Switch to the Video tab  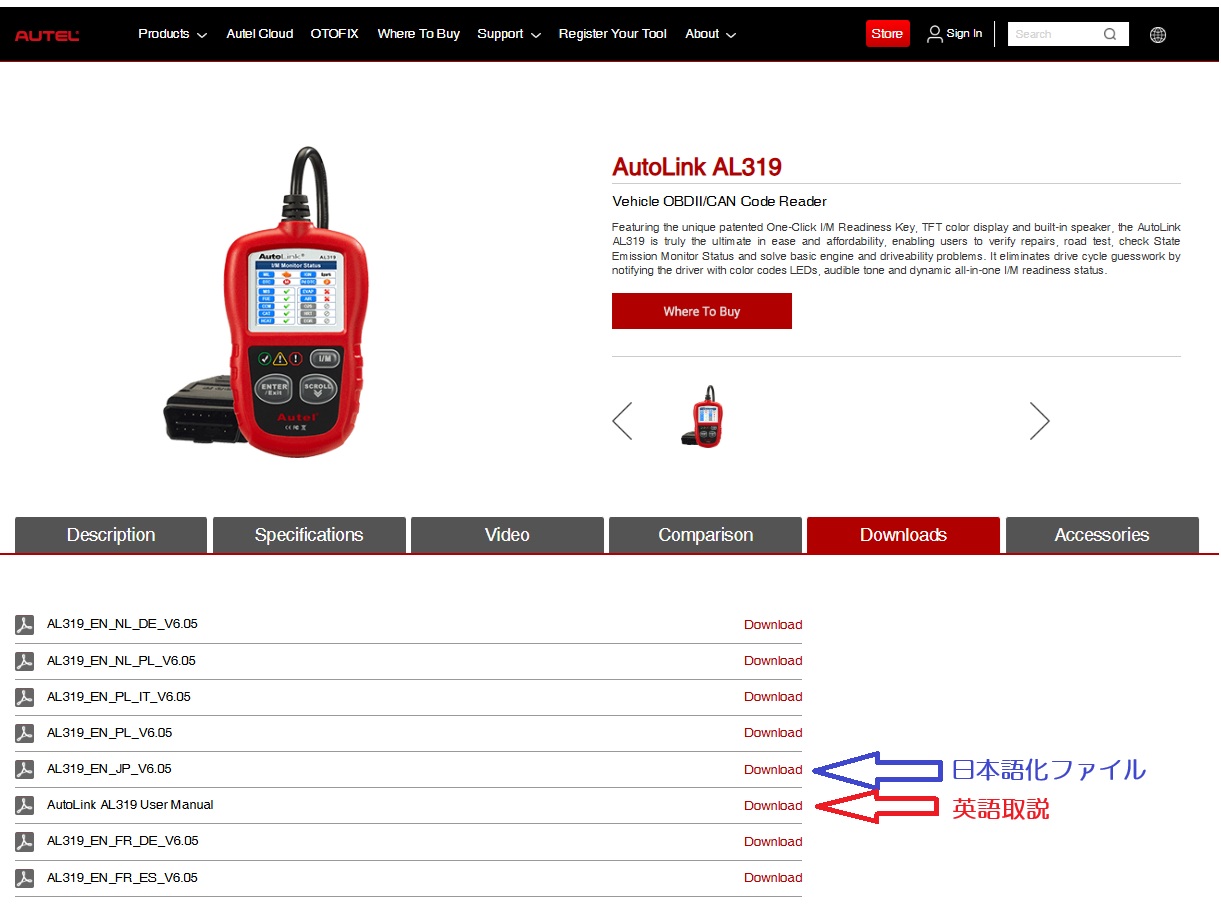(507, 535)
